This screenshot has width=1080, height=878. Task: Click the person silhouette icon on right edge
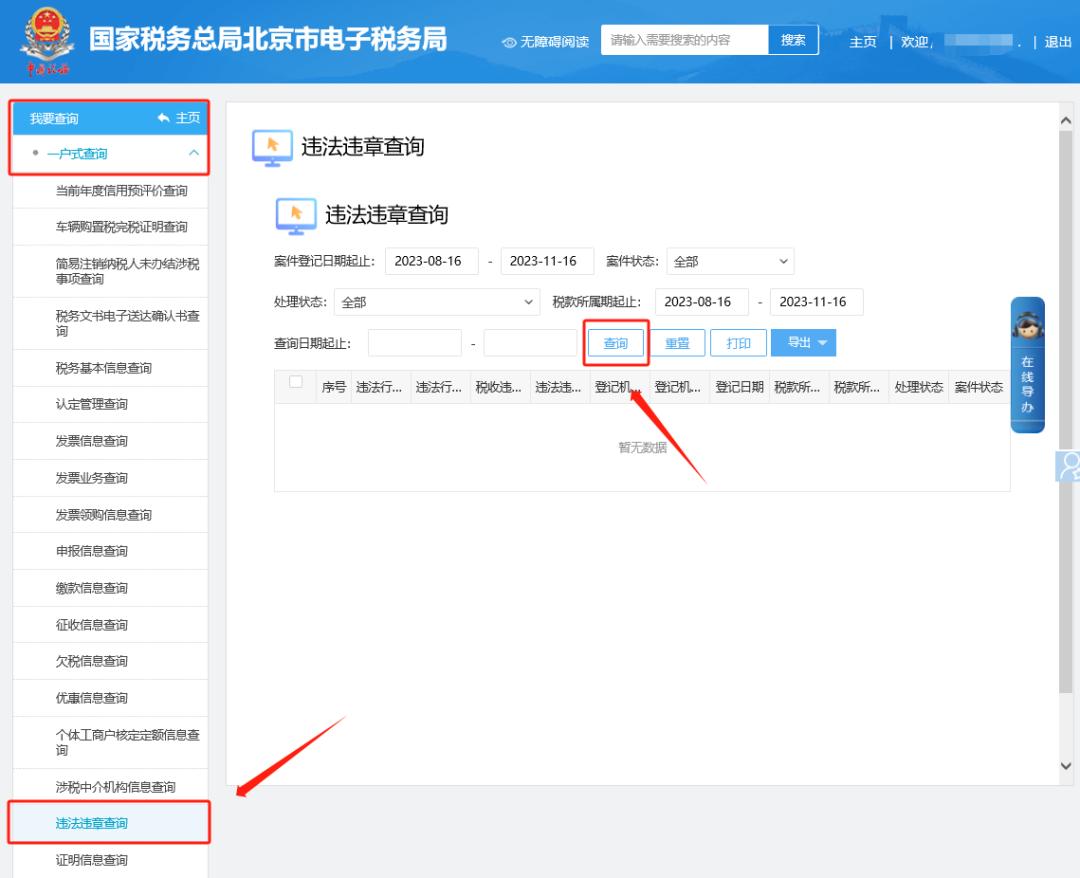(x=1071, y=463)
